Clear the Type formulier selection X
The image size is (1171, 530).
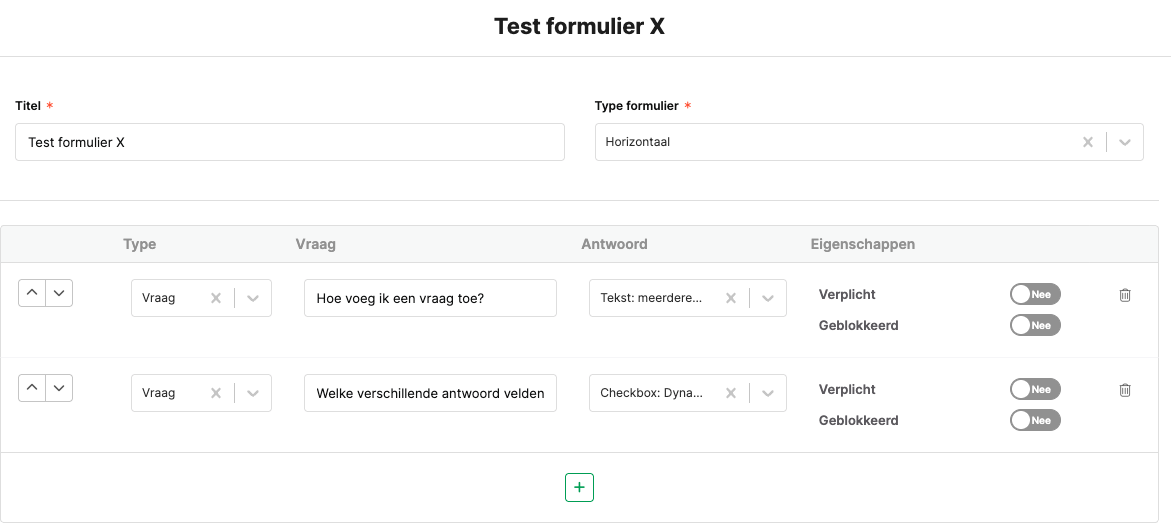point(1088,142)
